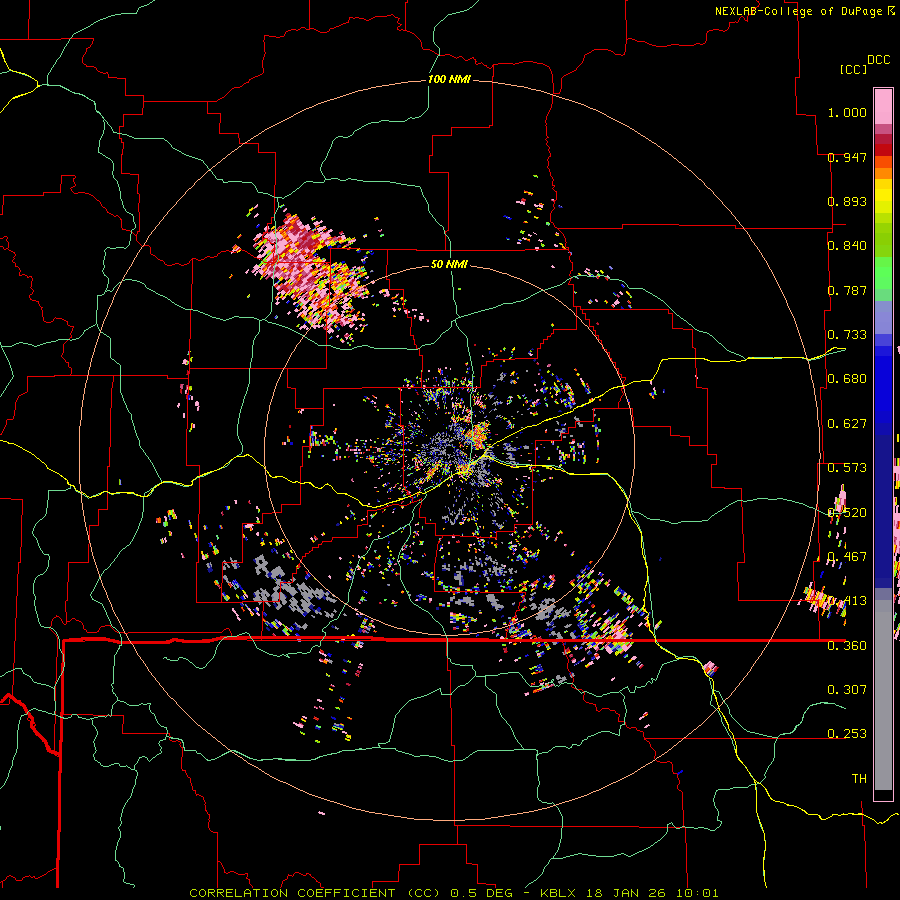
Task: Select the 0.840 scale value
Action: tap(847, 246)
